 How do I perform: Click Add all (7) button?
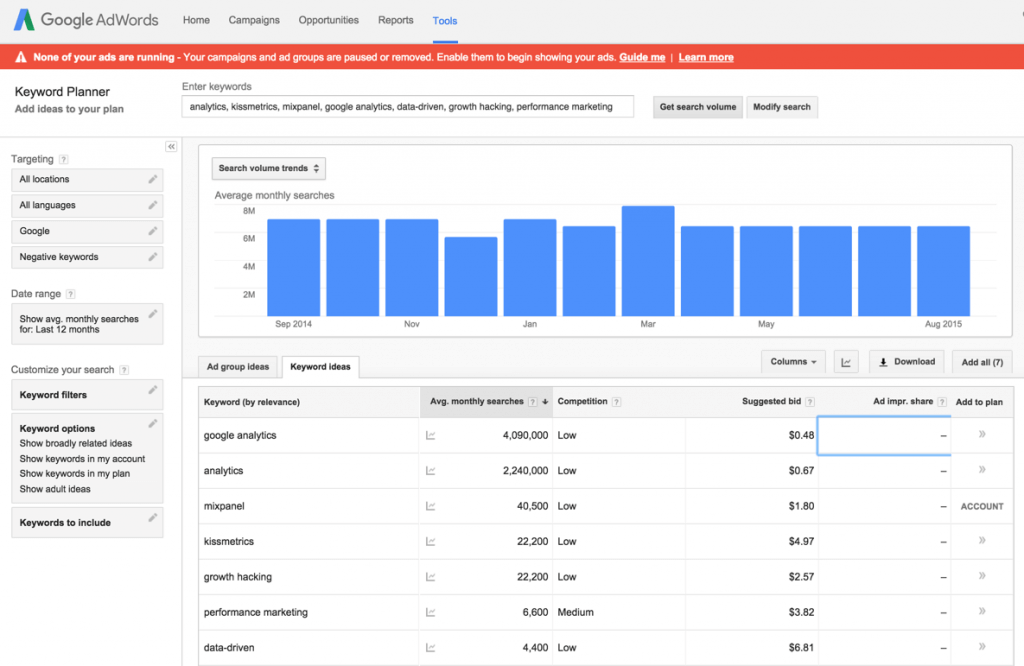tap(982, 362)
